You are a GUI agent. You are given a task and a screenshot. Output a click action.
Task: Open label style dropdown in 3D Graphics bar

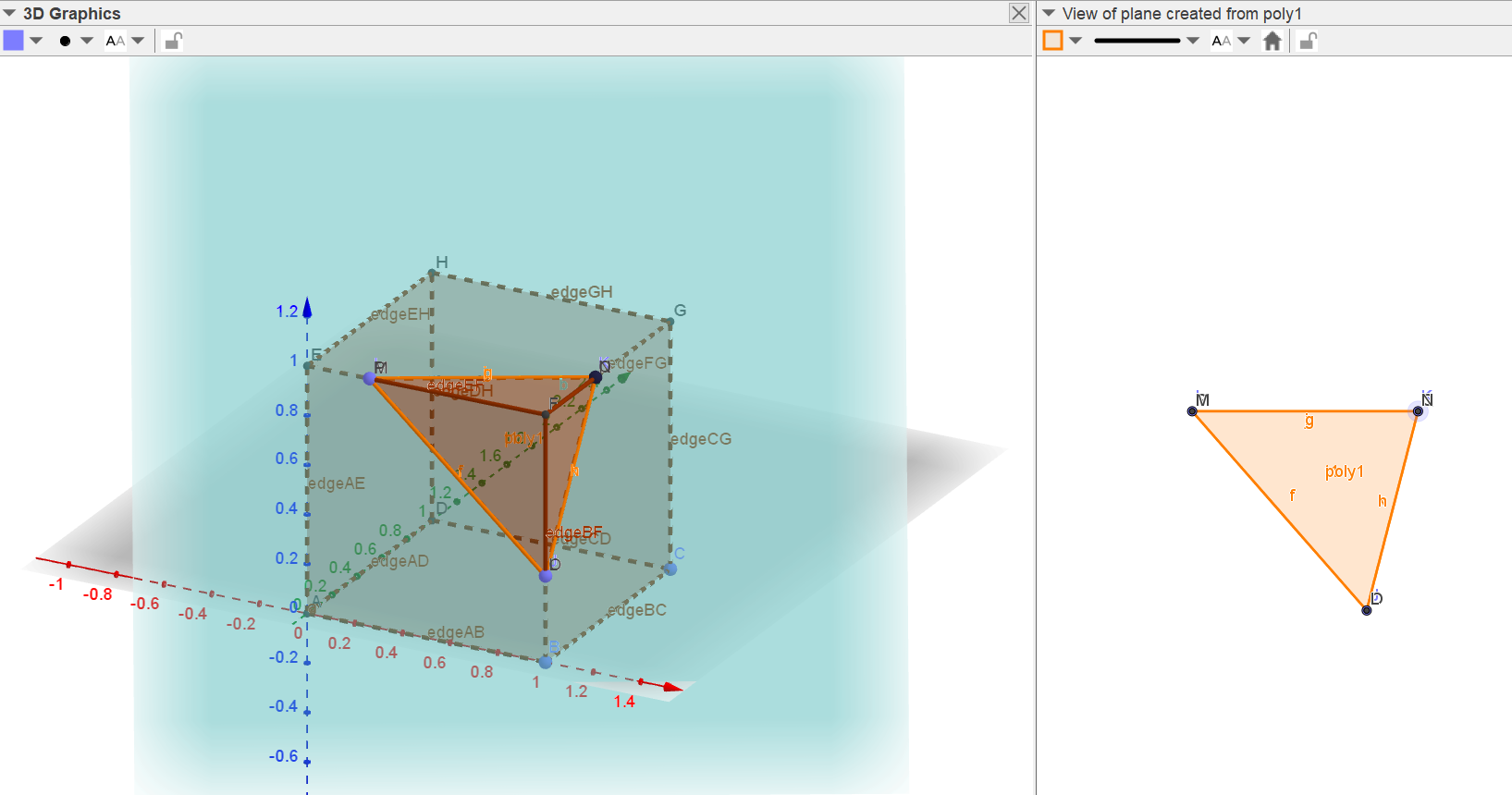[x=138, y=40]
